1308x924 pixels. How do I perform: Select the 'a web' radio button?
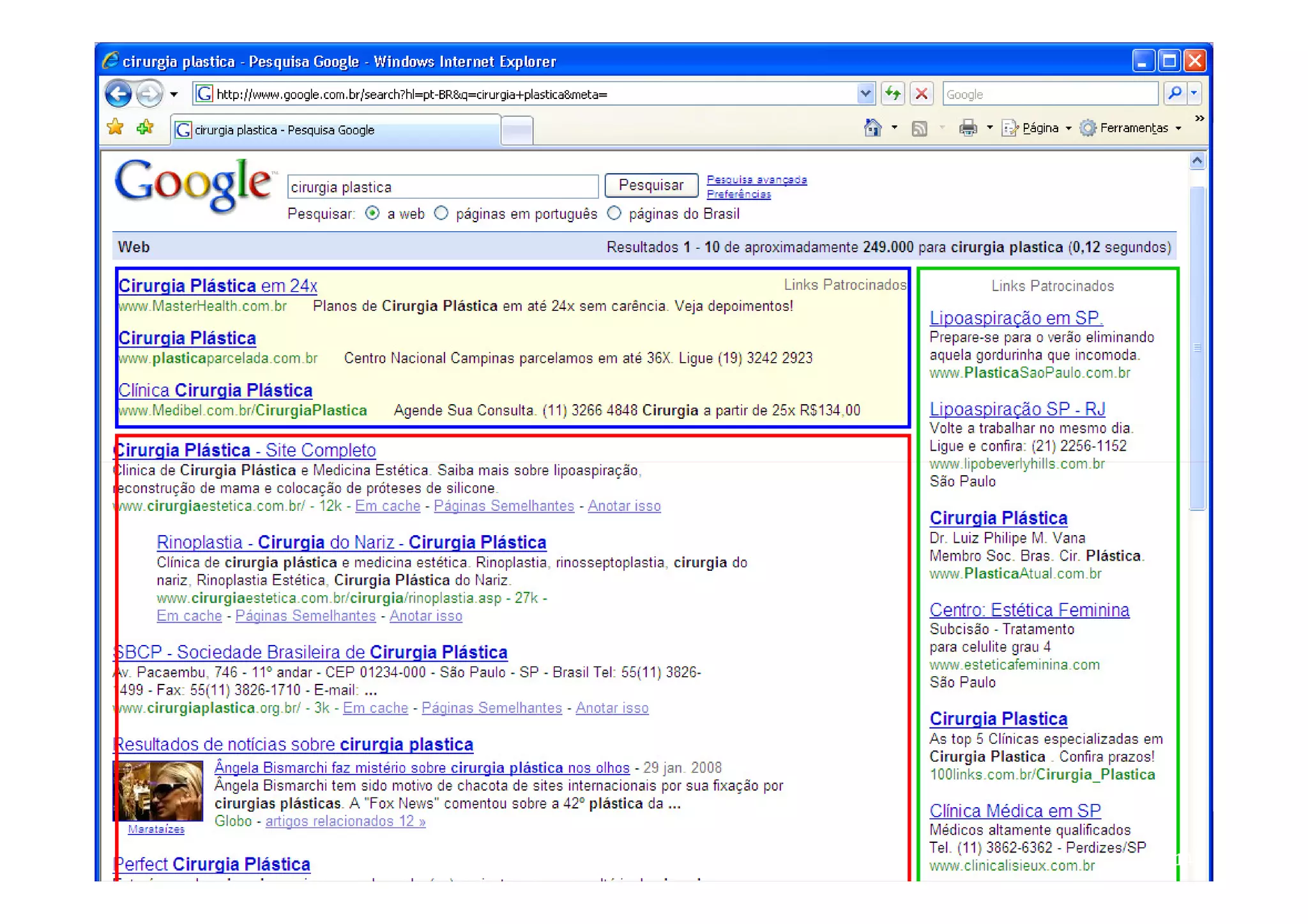click(372, 213)
